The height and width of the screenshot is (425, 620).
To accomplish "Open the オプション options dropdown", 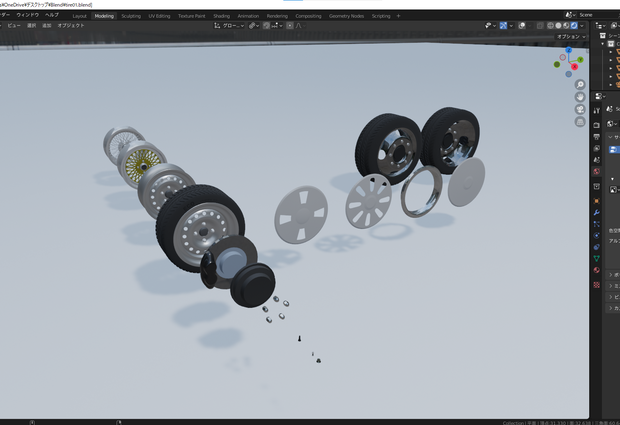I will click(571, 37).
